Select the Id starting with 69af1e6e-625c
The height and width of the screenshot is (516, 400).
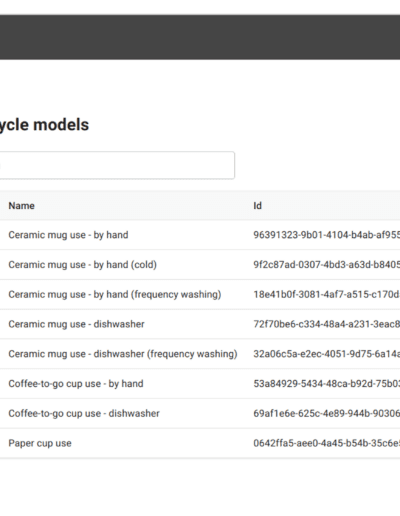point(327,413)
